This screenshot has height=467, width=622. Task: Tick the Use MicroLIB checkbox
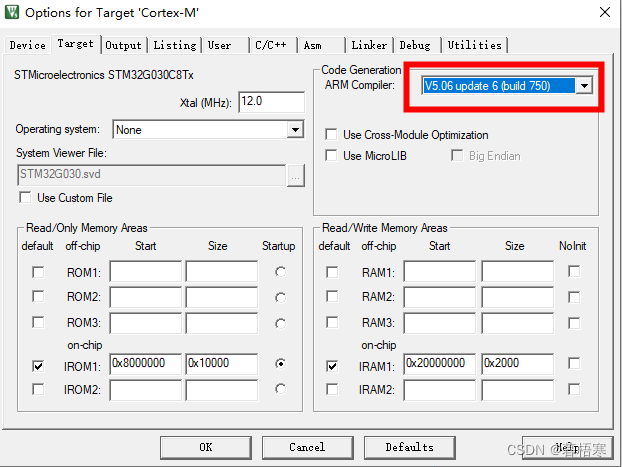(x=331, y=155)
